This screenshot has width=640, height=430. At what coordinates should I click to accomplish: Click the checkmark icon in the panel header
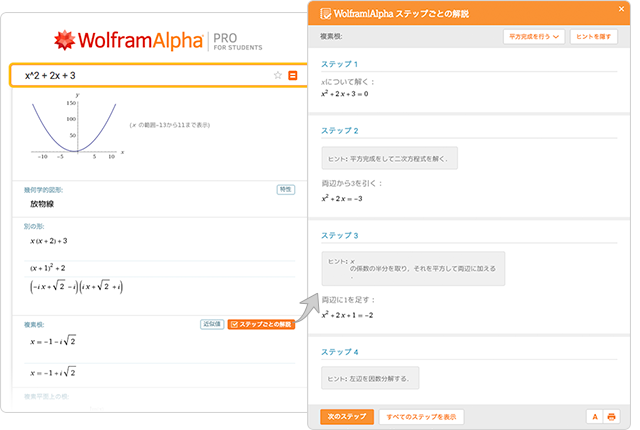[x=324, y=14]
